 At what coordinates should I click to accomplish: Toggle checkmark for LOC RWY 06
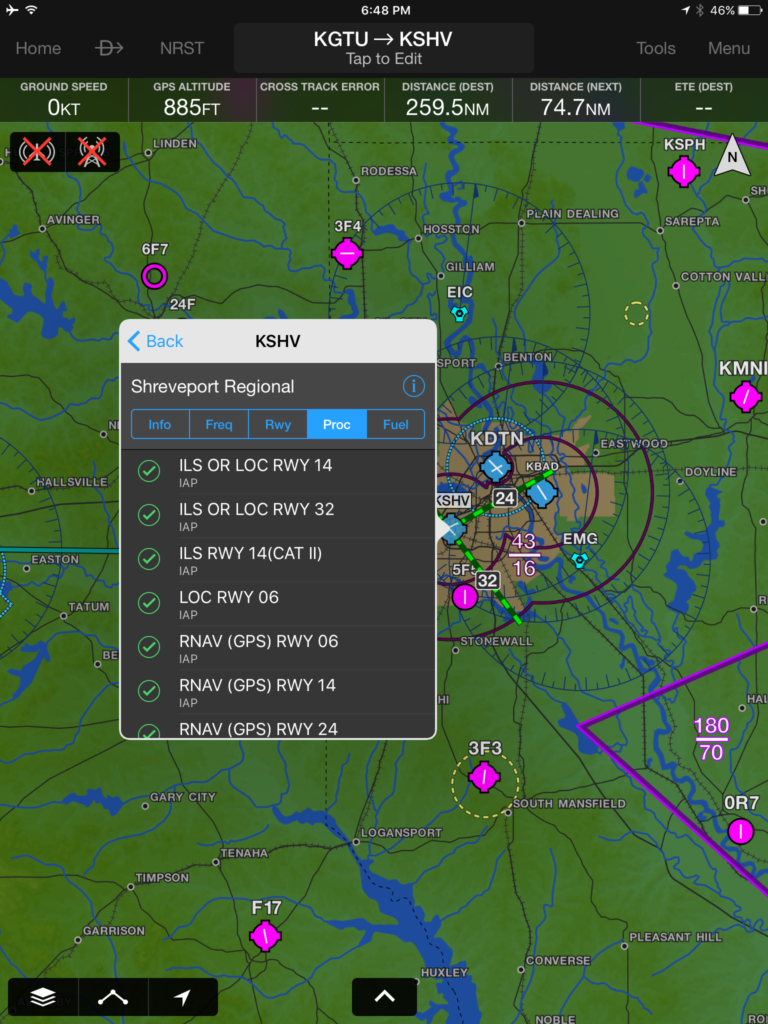click(149, 604)
